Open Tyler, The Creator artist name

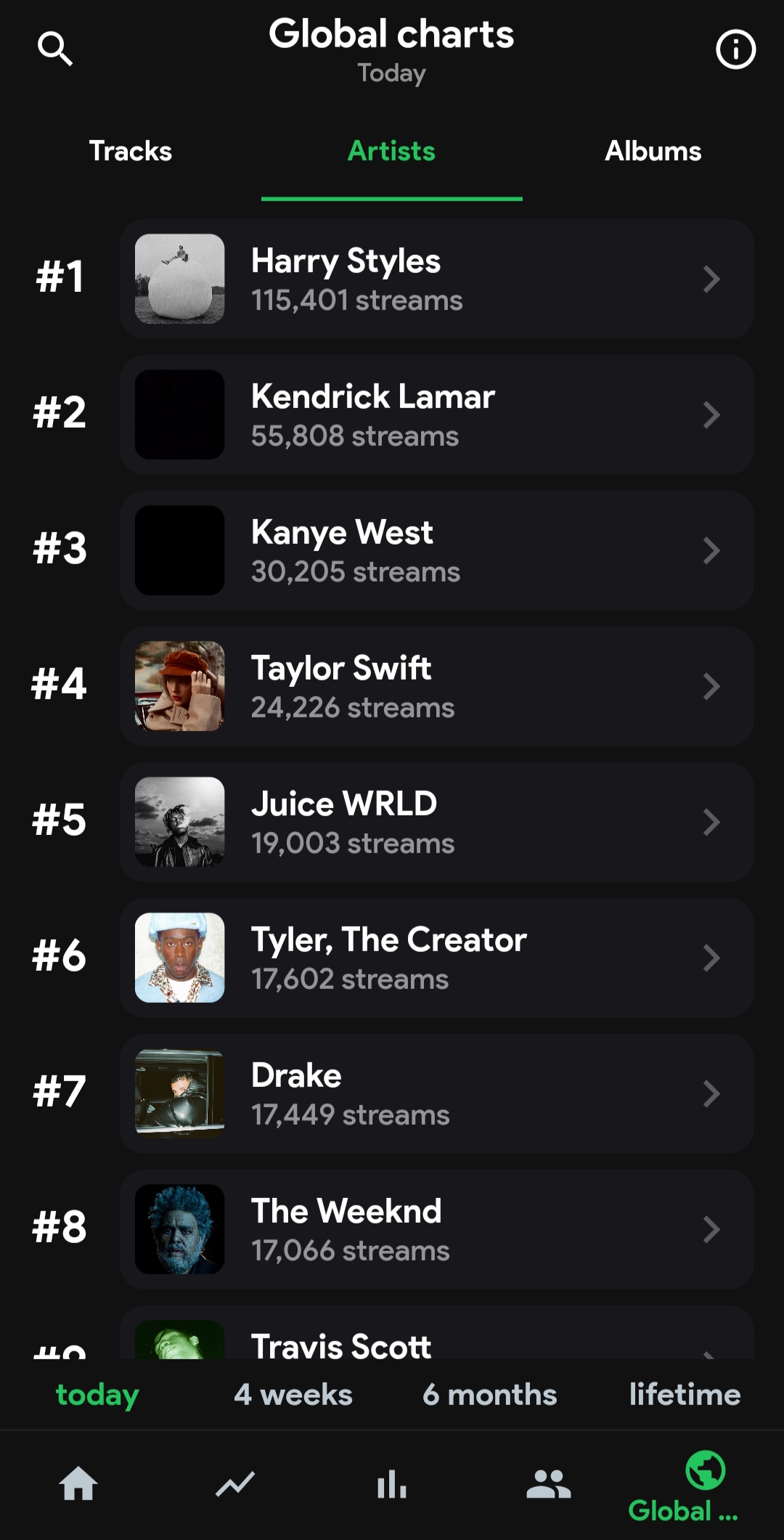(389, 940)
